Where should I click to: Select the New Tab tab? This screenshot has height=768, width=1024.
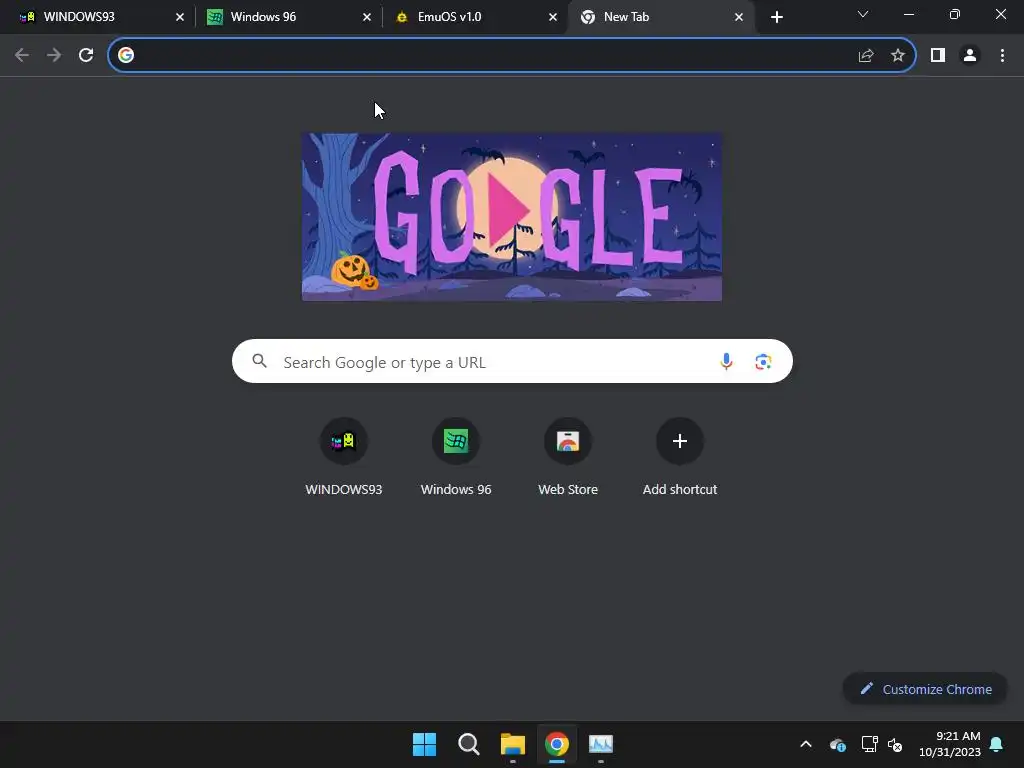[x=661, y=17]
